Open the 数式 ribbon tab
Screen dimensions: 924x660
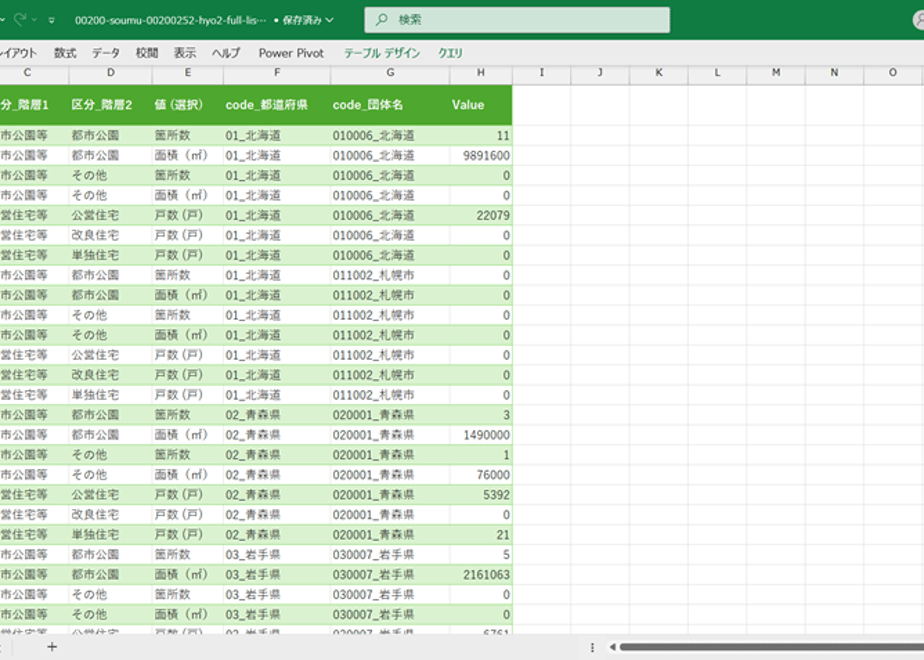65,53
